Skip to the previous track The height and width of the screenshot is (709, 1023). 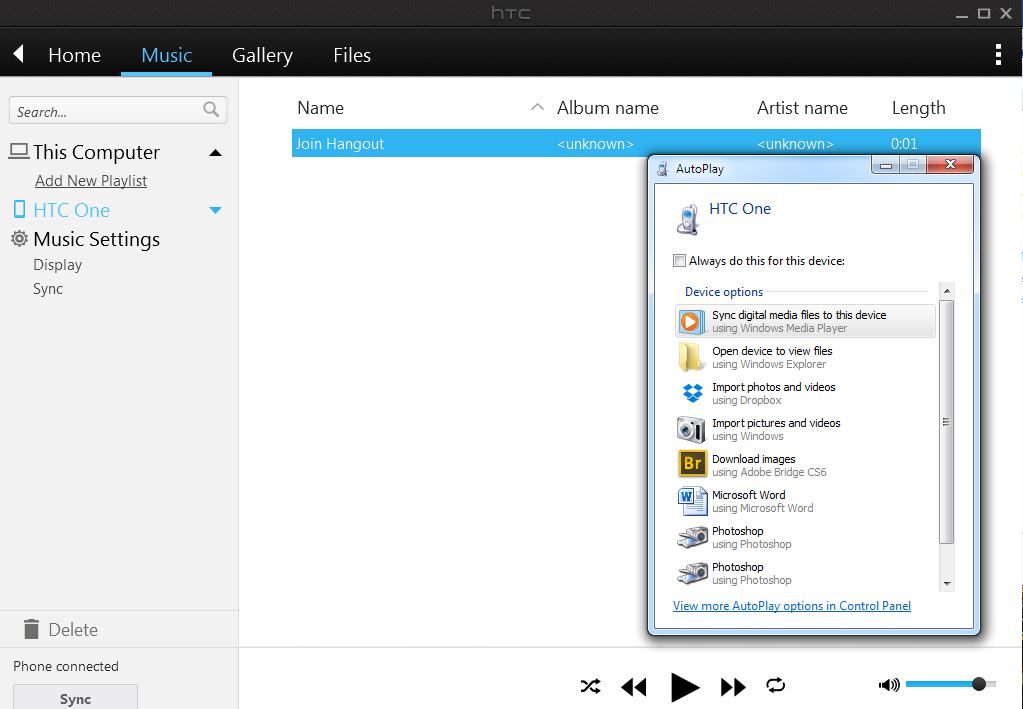click(634, 687)
